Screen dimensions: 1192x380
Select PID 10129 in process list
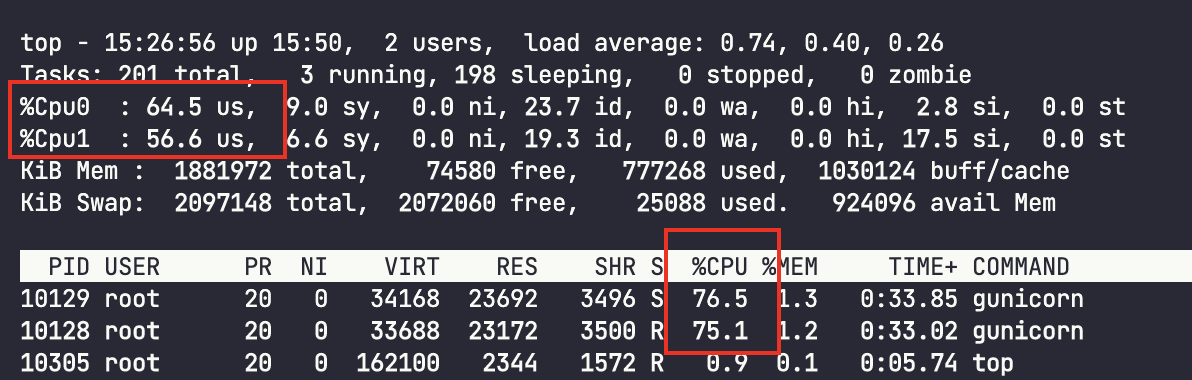55,299
